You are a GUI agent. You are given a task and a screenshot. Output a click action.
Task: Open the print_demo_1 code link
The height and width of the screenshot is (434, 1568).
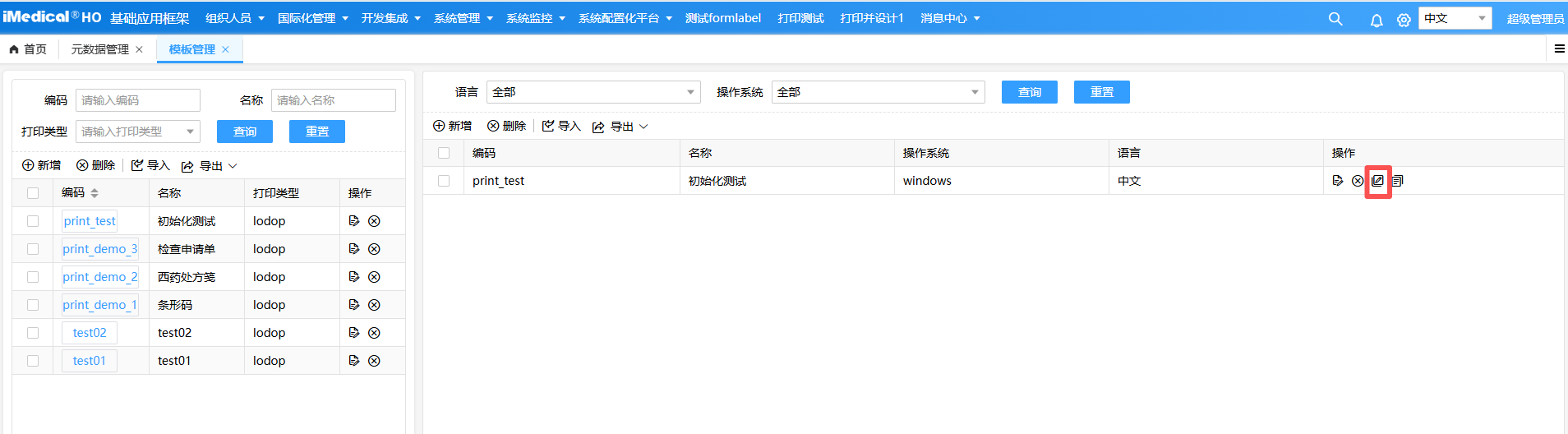click(x=99, y=305)
